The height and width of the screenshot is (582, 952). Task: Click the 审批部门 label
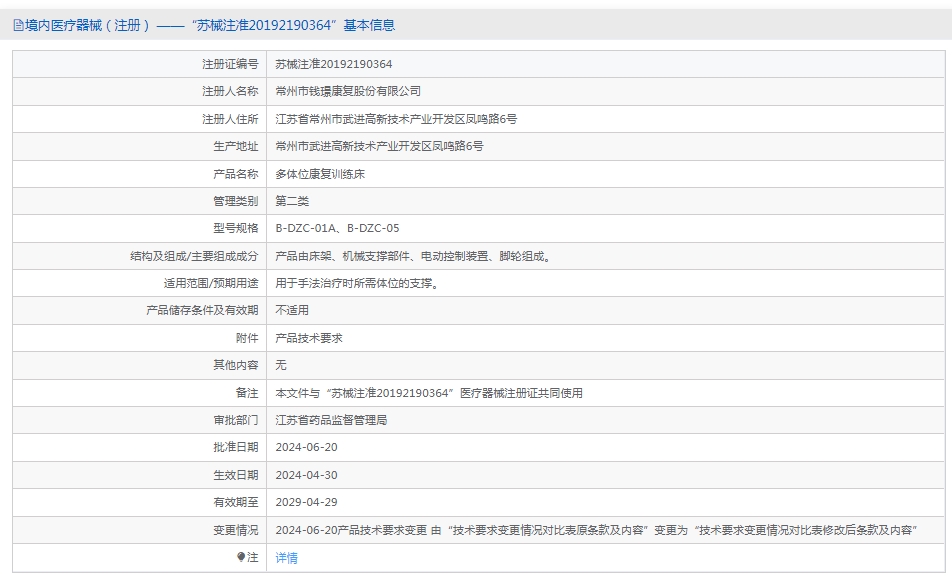(x=236, y=420)
